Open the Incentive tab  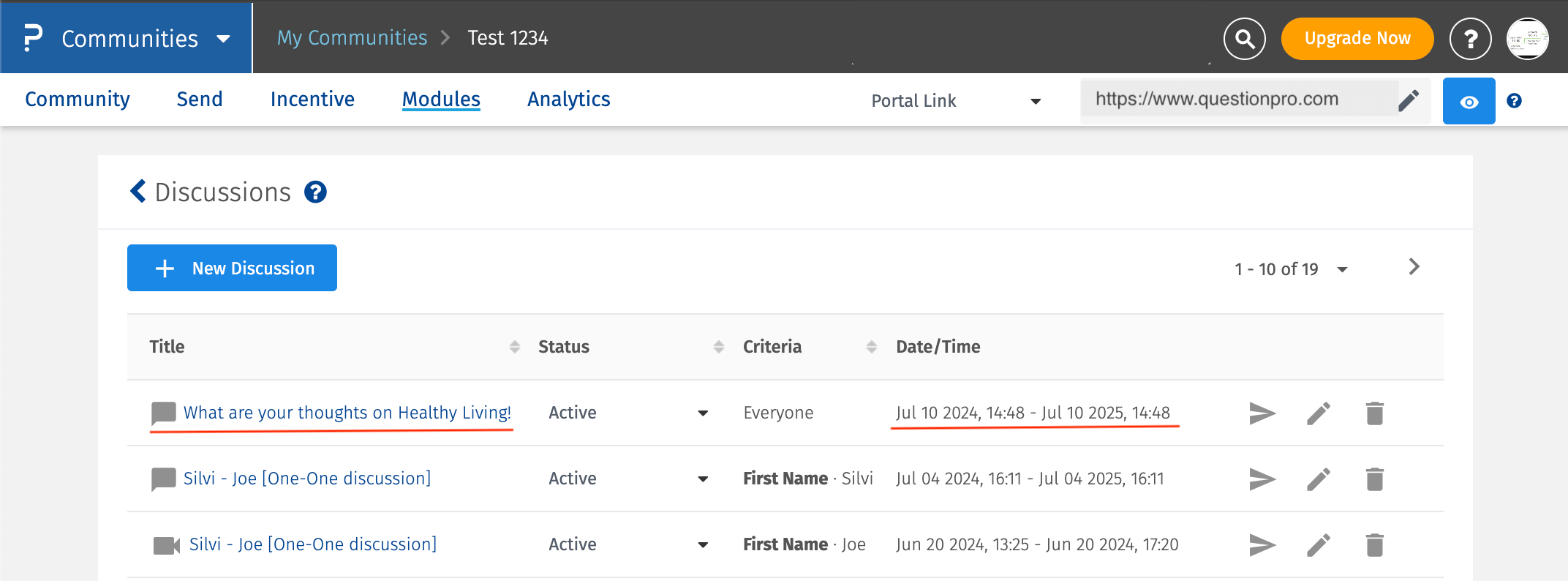(x=312, y=100)
